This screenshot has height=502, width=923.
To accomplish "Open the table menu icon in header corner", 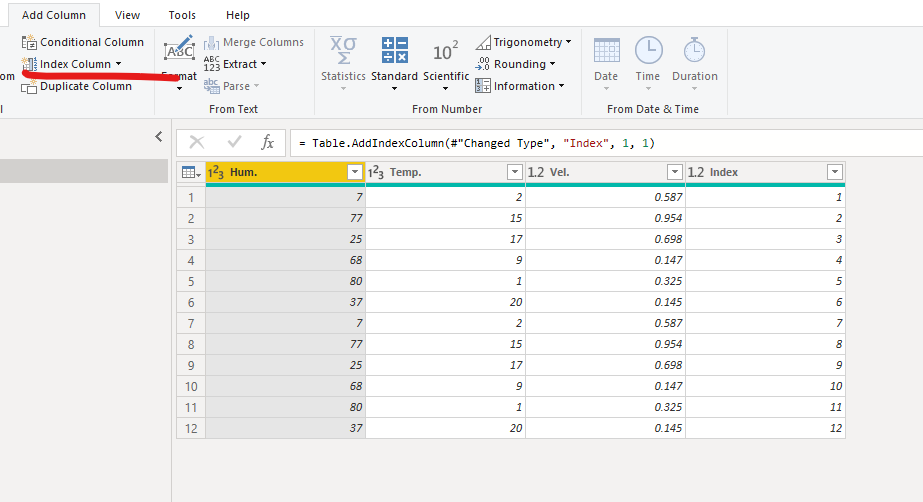I will [x=191, y=172].
